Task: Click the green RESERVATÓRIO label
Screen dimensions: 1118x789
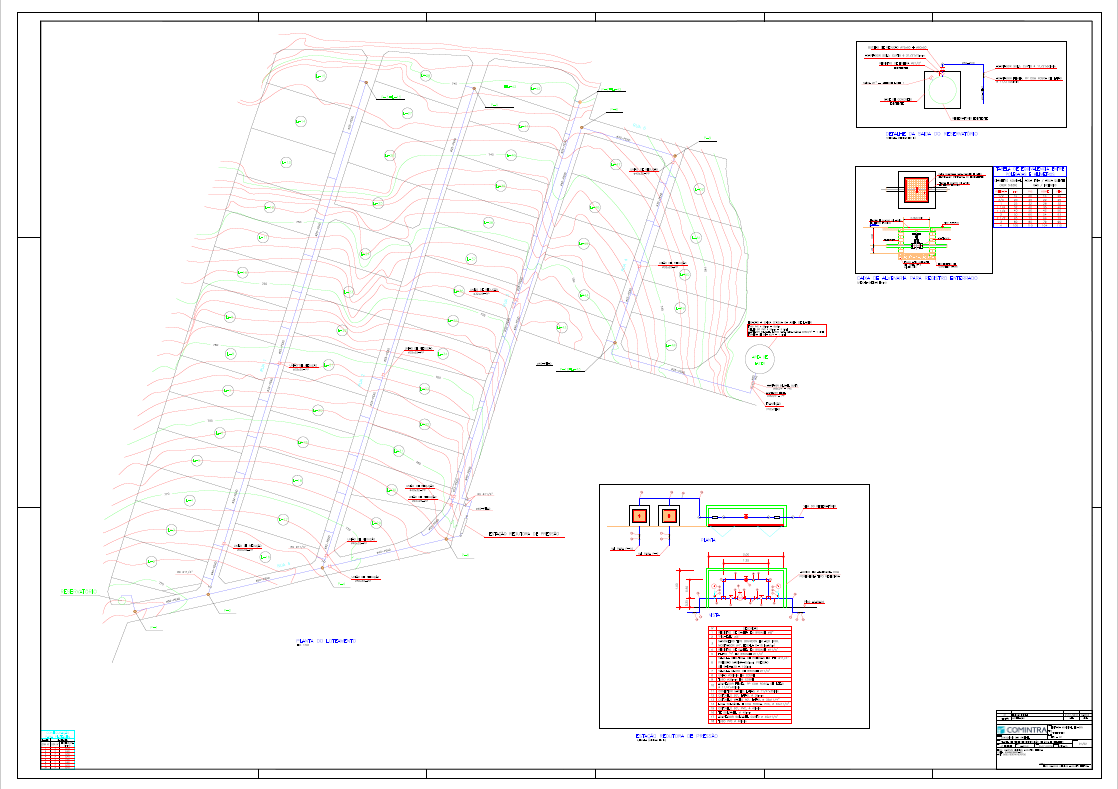Action: [78, 593]
